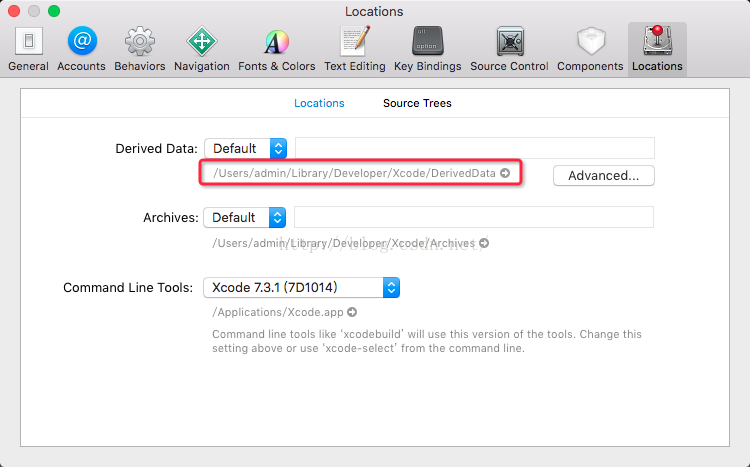
Task: Open the Components preferences pane
Action: (x=590, y=49)
